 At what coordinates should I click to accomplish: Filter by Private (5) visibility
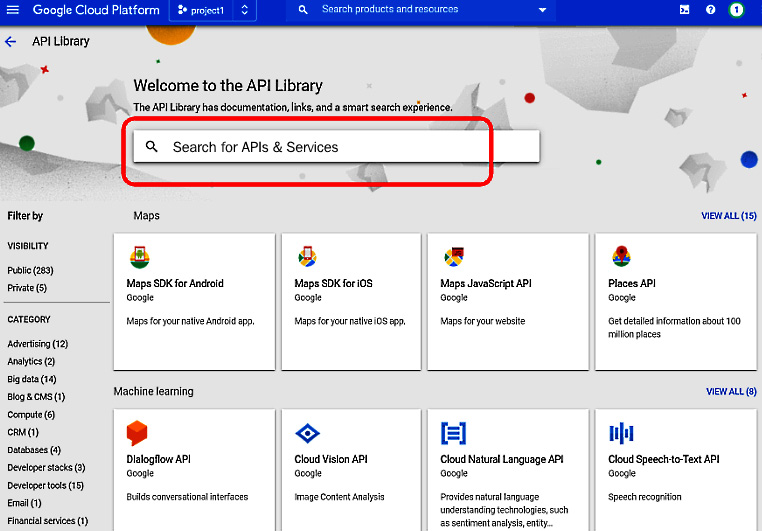tap(27, 288)
